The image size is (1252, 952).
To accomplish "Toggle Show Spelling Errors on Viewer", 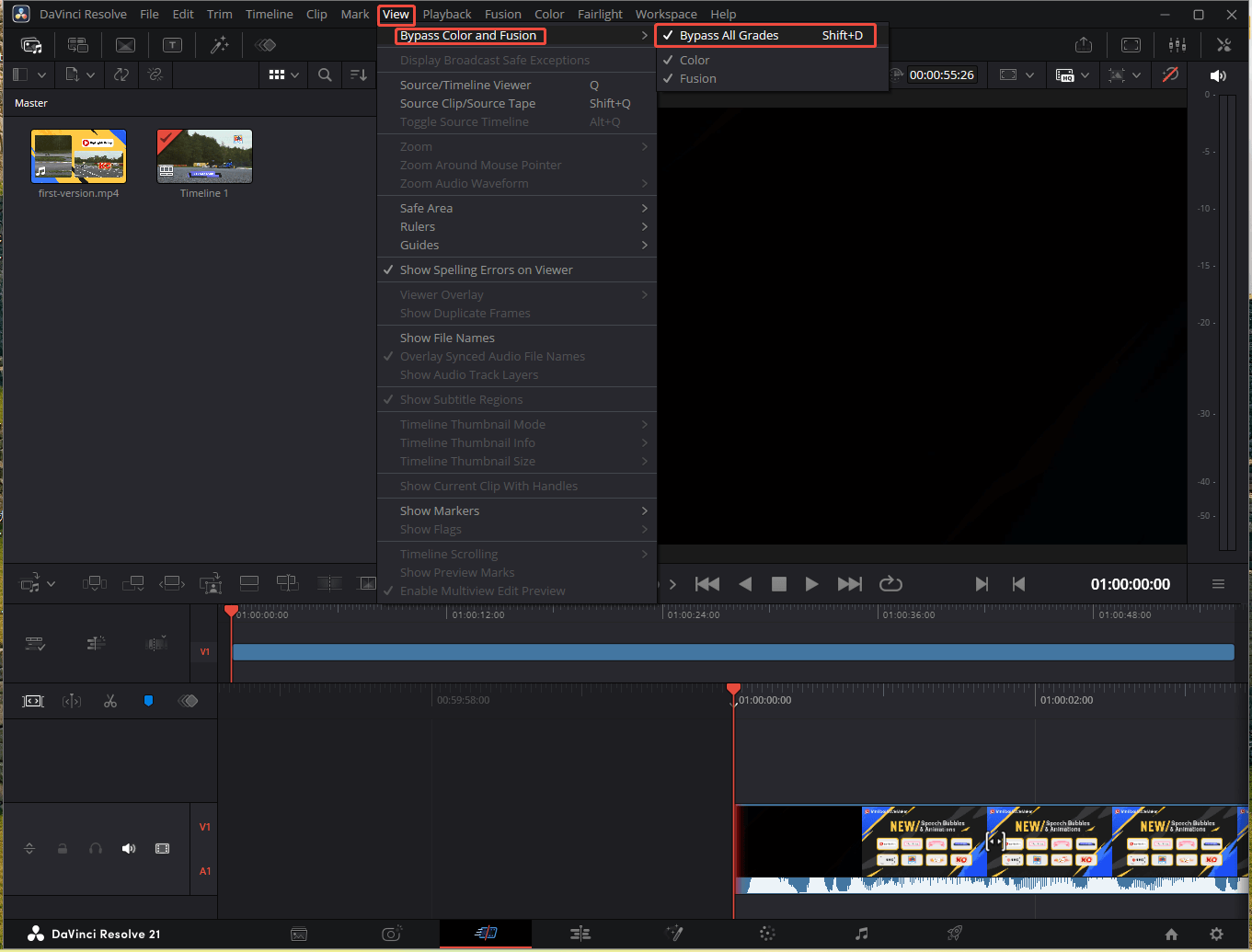I will click(517, 270).
